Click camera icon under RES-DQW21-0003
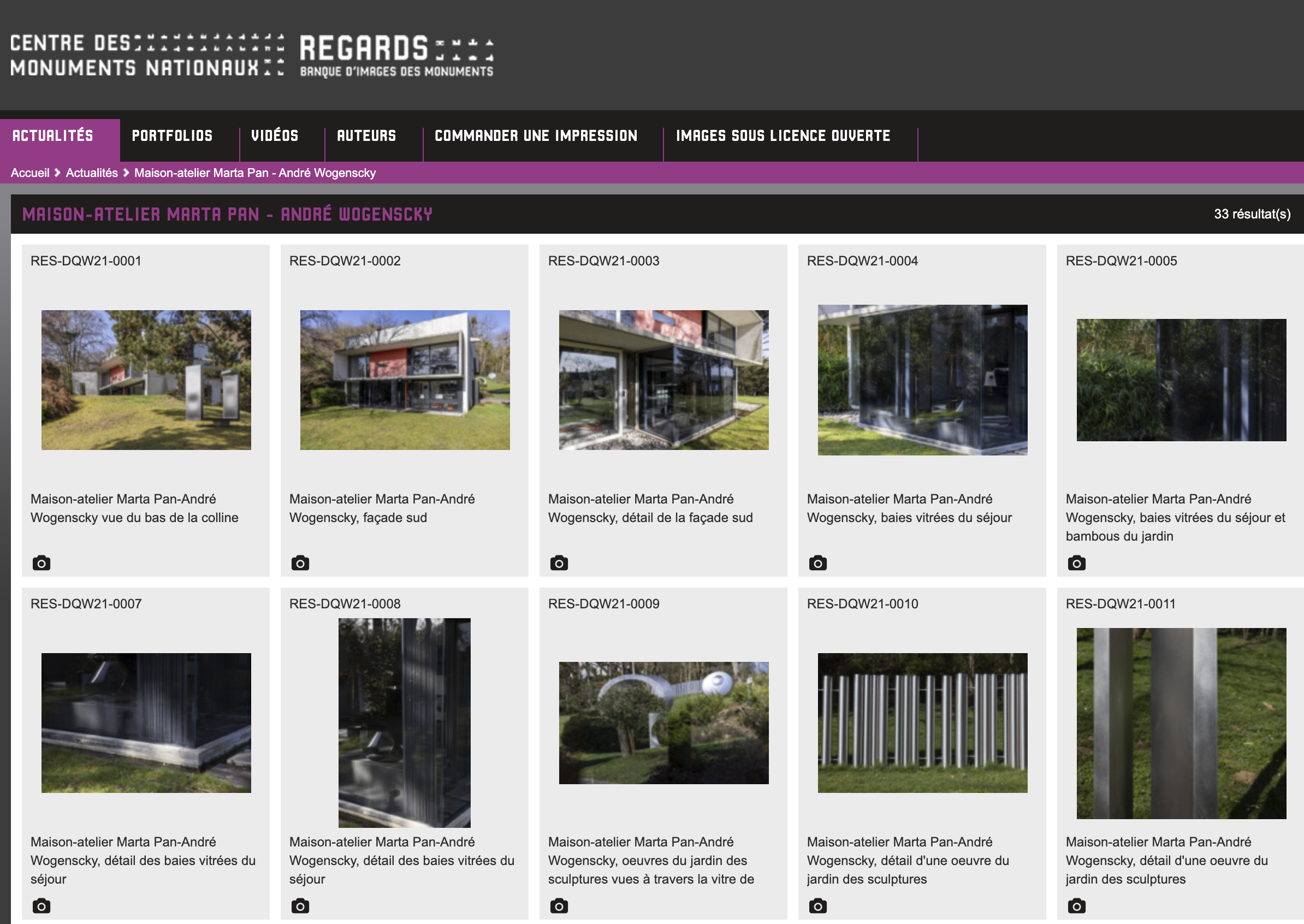Image resolution: width=1304 pixels, height=924 pixels. pos(559,563)
